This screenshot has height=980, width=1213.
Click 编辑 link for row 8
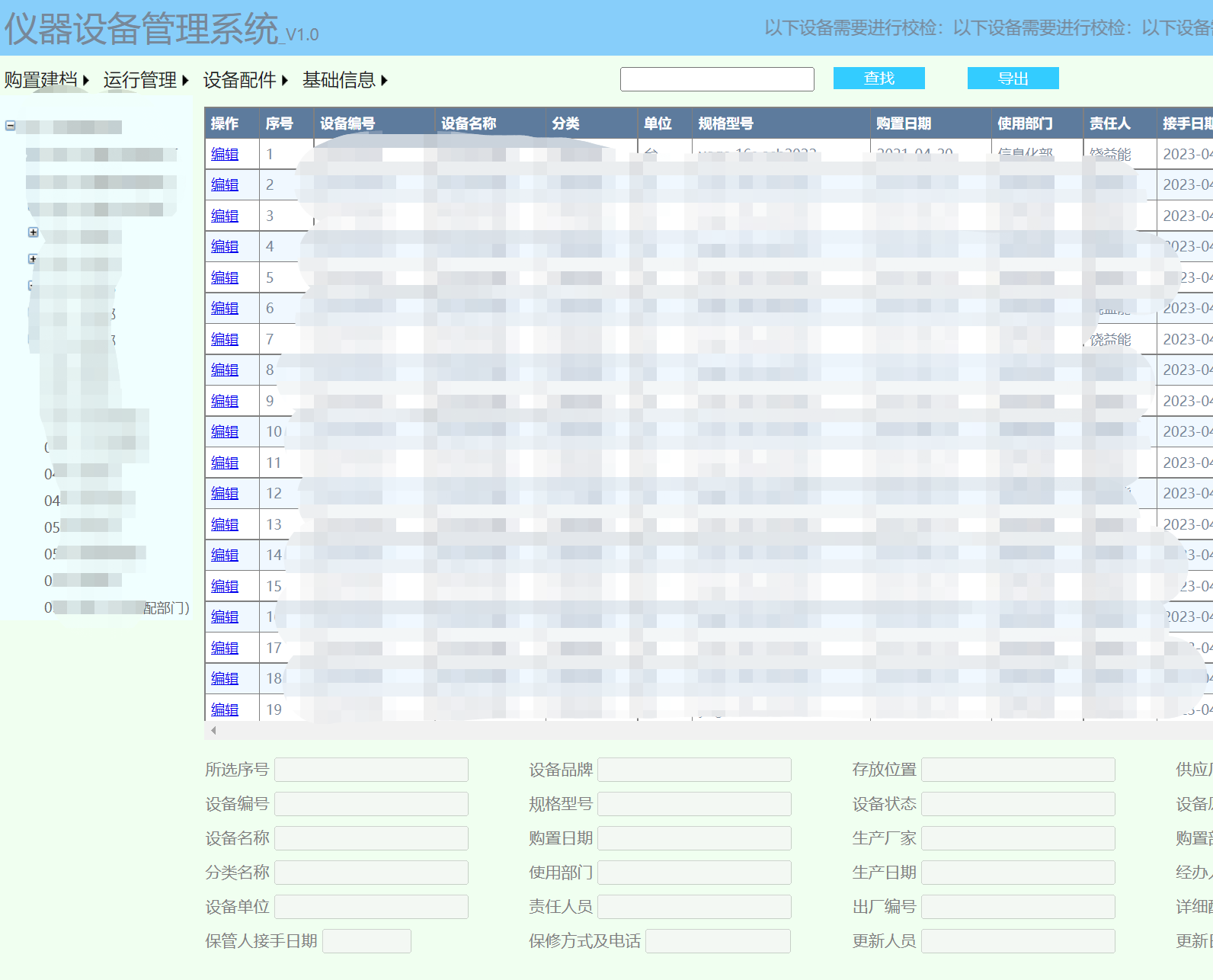point(225,370)
